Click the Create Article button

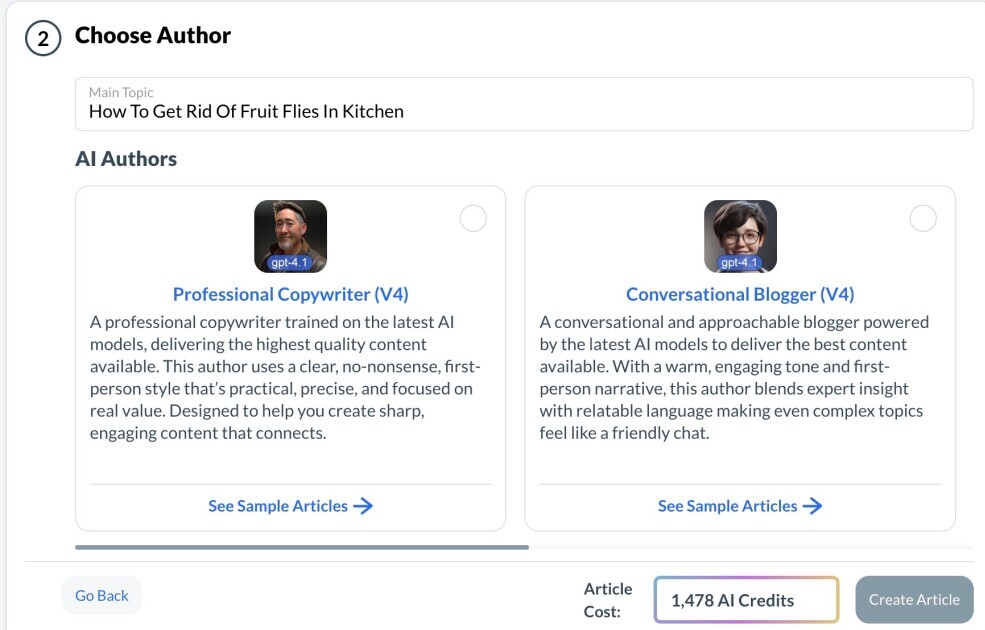913,599
